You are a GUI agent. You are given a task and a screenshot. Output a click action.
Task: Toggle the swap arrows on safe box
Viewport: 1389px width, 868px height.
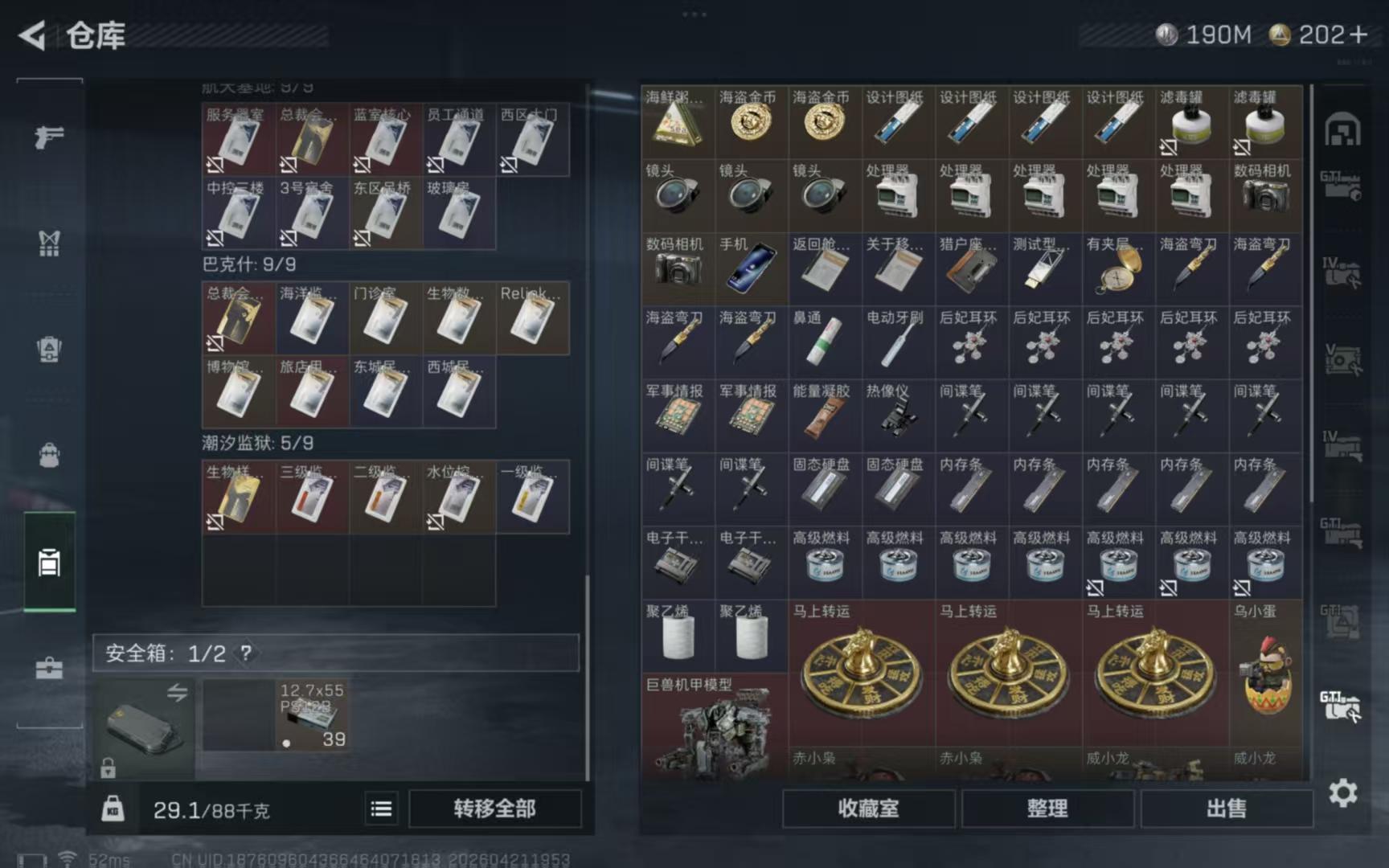point(177,692)
